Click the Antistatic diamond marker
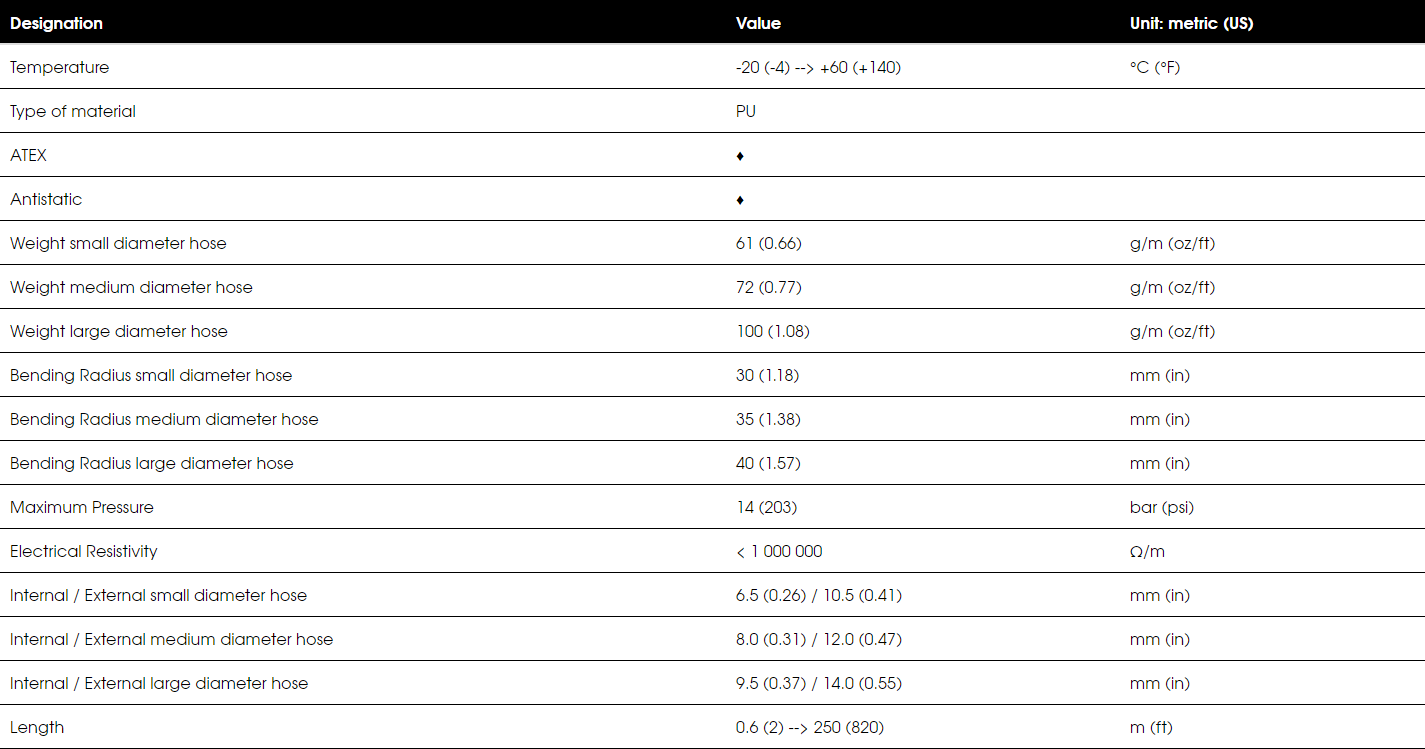The width and height of the screenshot is (1425, 749). click(x=740, y=200)
